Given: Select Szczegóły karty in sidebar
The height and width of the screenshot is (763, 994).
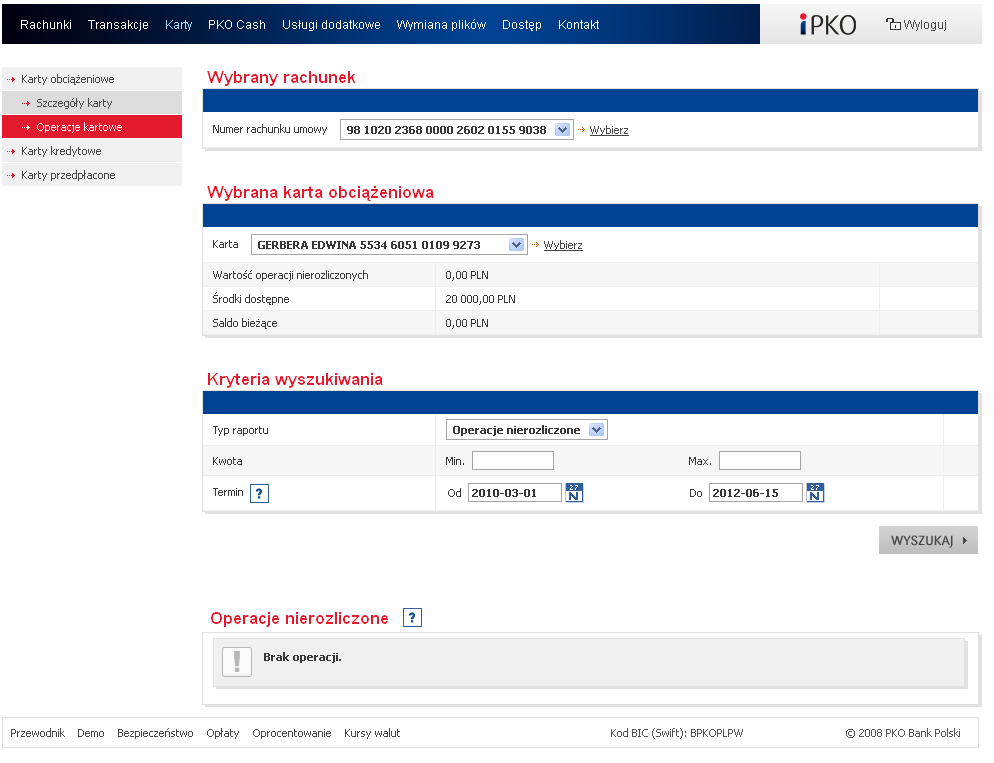Looking at the screenshot, I should pyautogui.click(x=92, y=103).
